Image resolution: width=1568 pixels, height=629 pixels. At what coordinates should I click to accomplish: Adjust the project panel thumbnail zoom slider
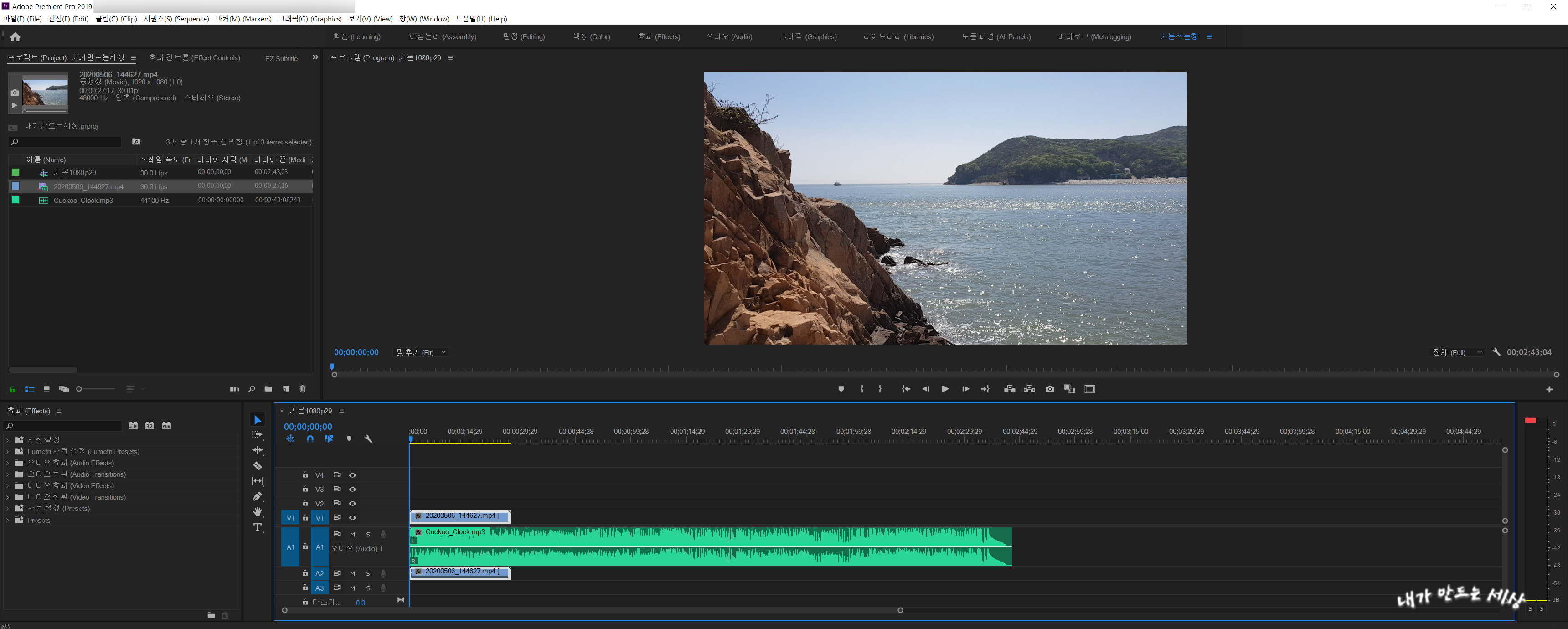point(80,389)
